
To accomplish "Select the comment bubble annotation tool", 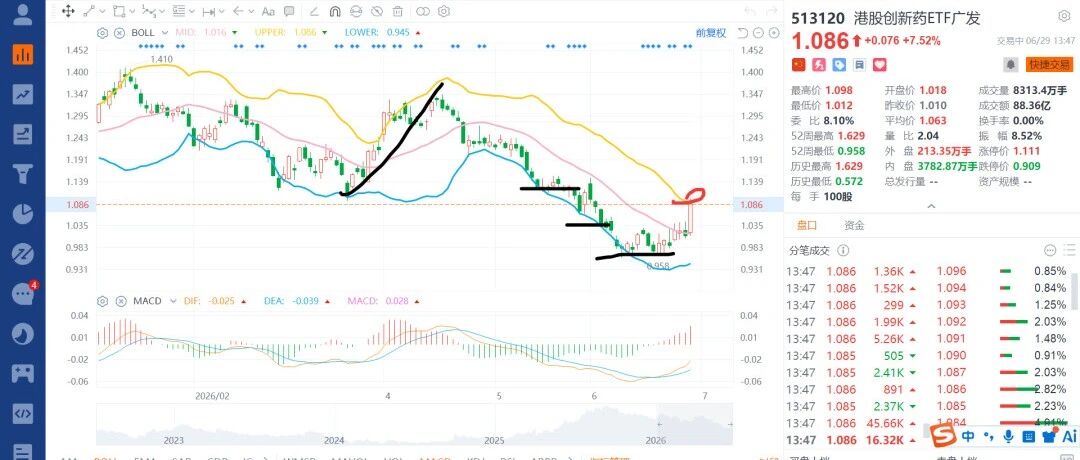I will coord(289,11).
